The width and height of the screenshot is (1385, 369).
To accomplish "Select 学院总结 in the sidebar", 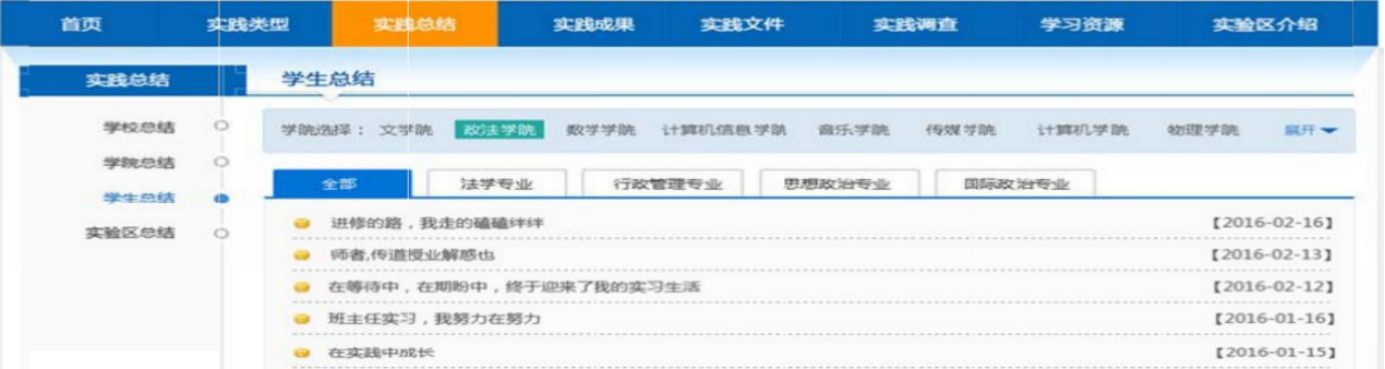I will (139, 162).
